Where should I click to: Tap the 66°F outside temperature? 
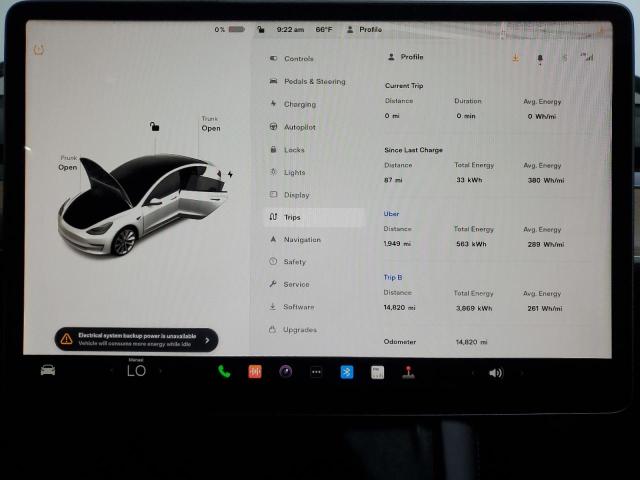(324, 29)
